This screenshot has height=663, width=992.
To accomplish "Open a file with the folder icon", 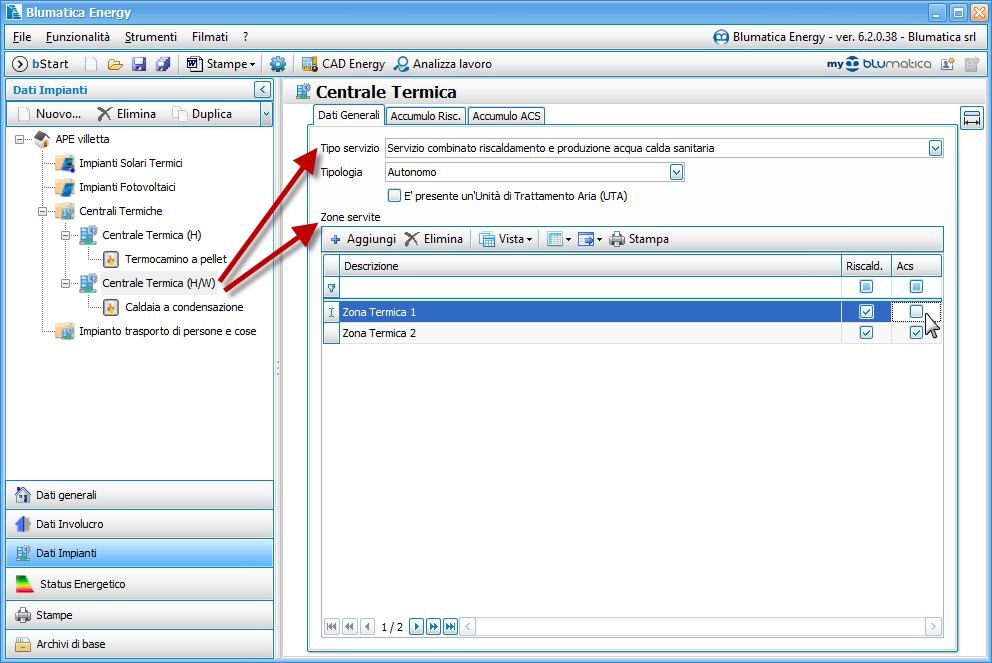I will [x=115, y=64].
